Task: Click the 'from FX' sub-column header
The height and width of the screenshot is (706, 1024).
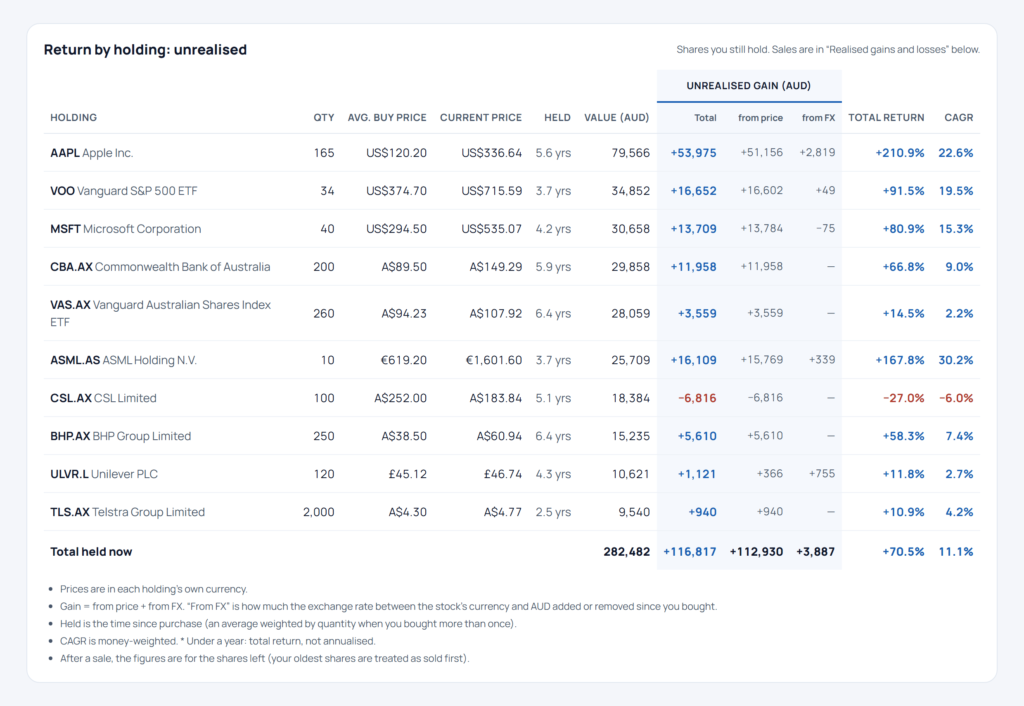Action: [818, 118]
